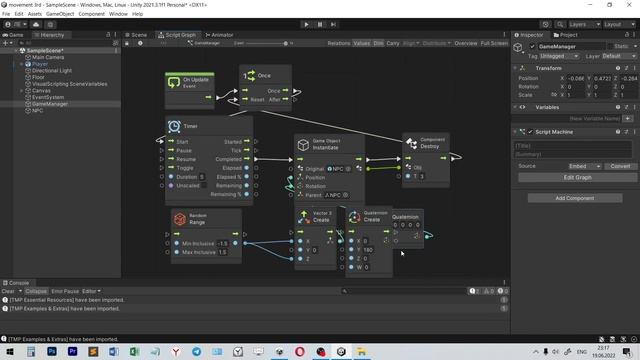Toggle the Relations button in graph toolbar

(x=339, y=43)
